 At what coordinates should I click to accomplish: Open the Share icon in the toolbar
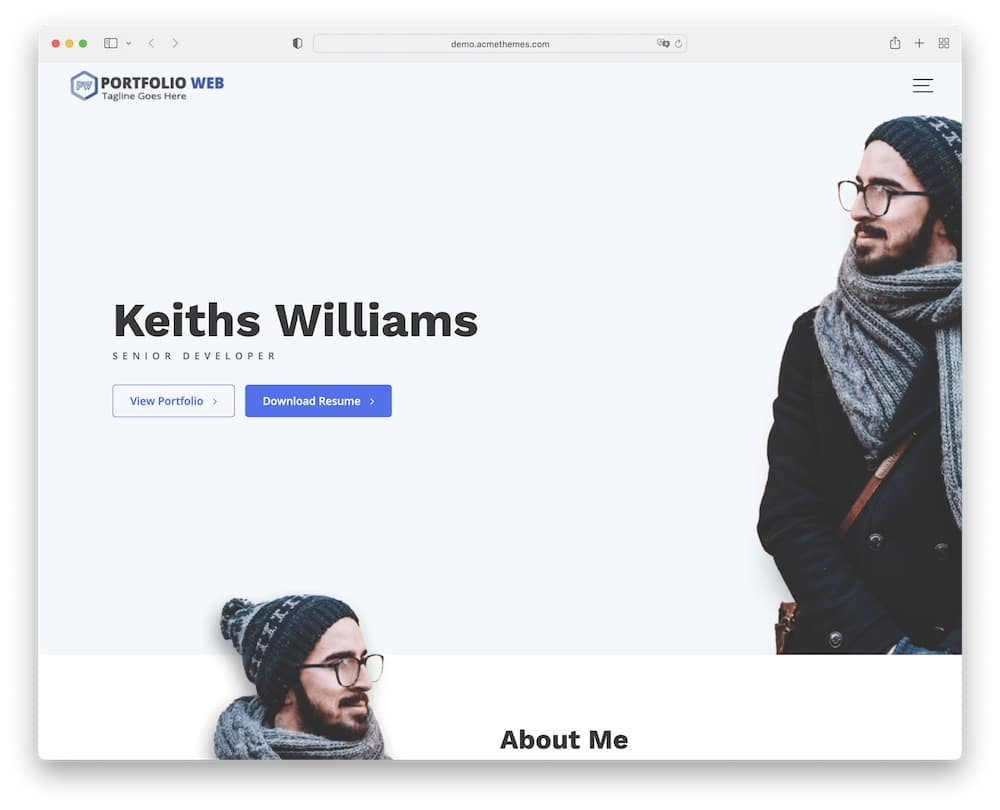tap(895, 43)
